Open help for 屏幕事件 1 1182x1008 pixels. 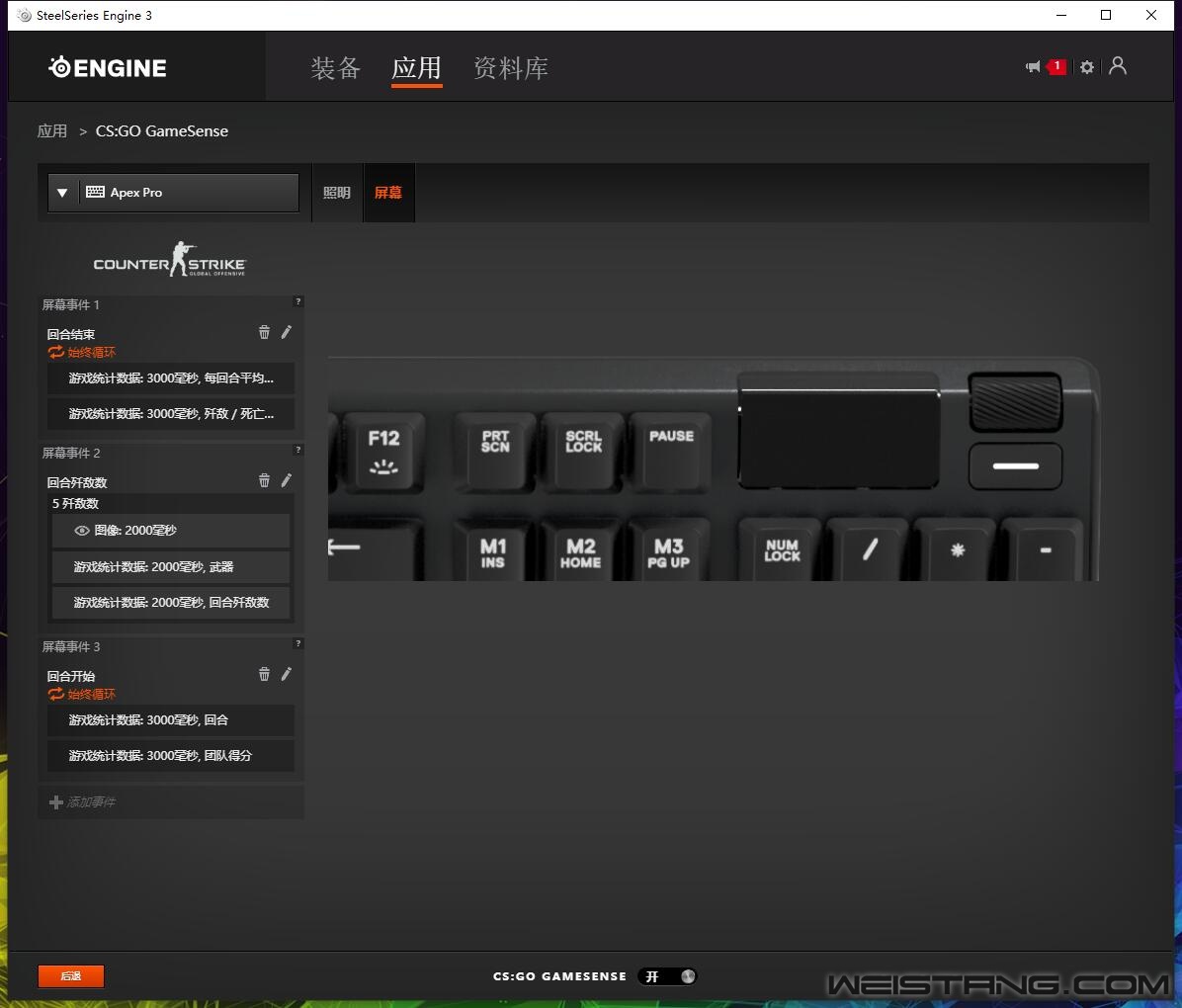(x=298, y=301)
